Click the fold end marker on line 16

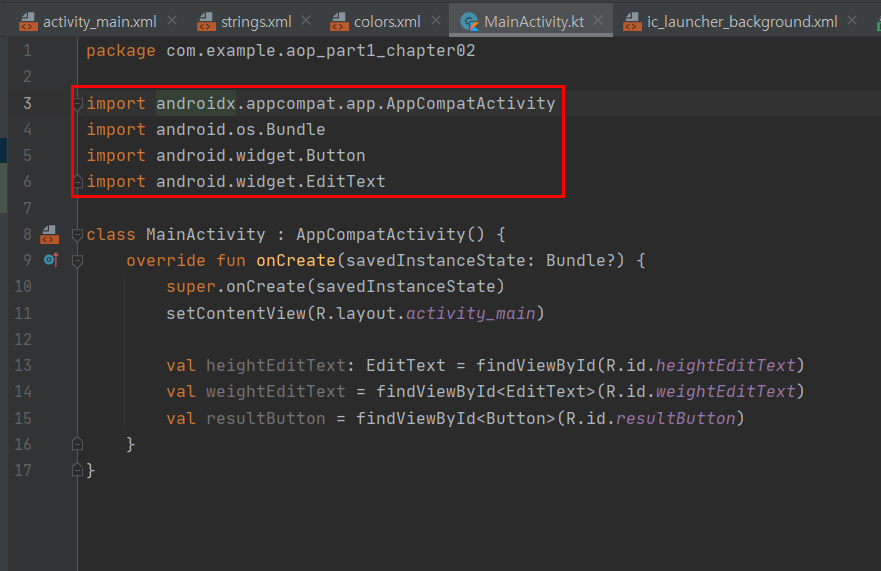pyautogui.click(x=78, y=444)
